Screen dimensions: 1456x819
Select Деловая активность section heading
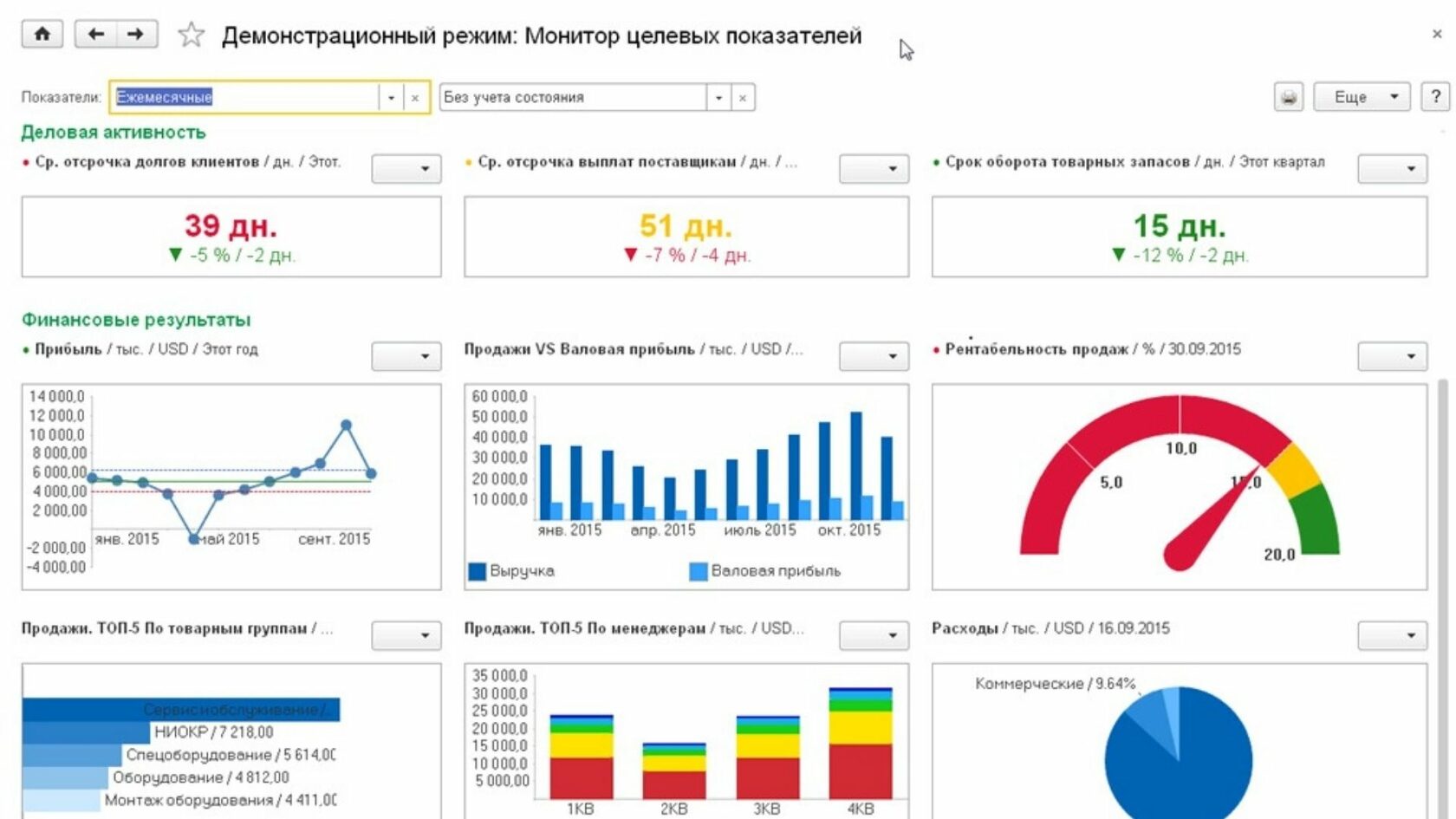[114, 133]
